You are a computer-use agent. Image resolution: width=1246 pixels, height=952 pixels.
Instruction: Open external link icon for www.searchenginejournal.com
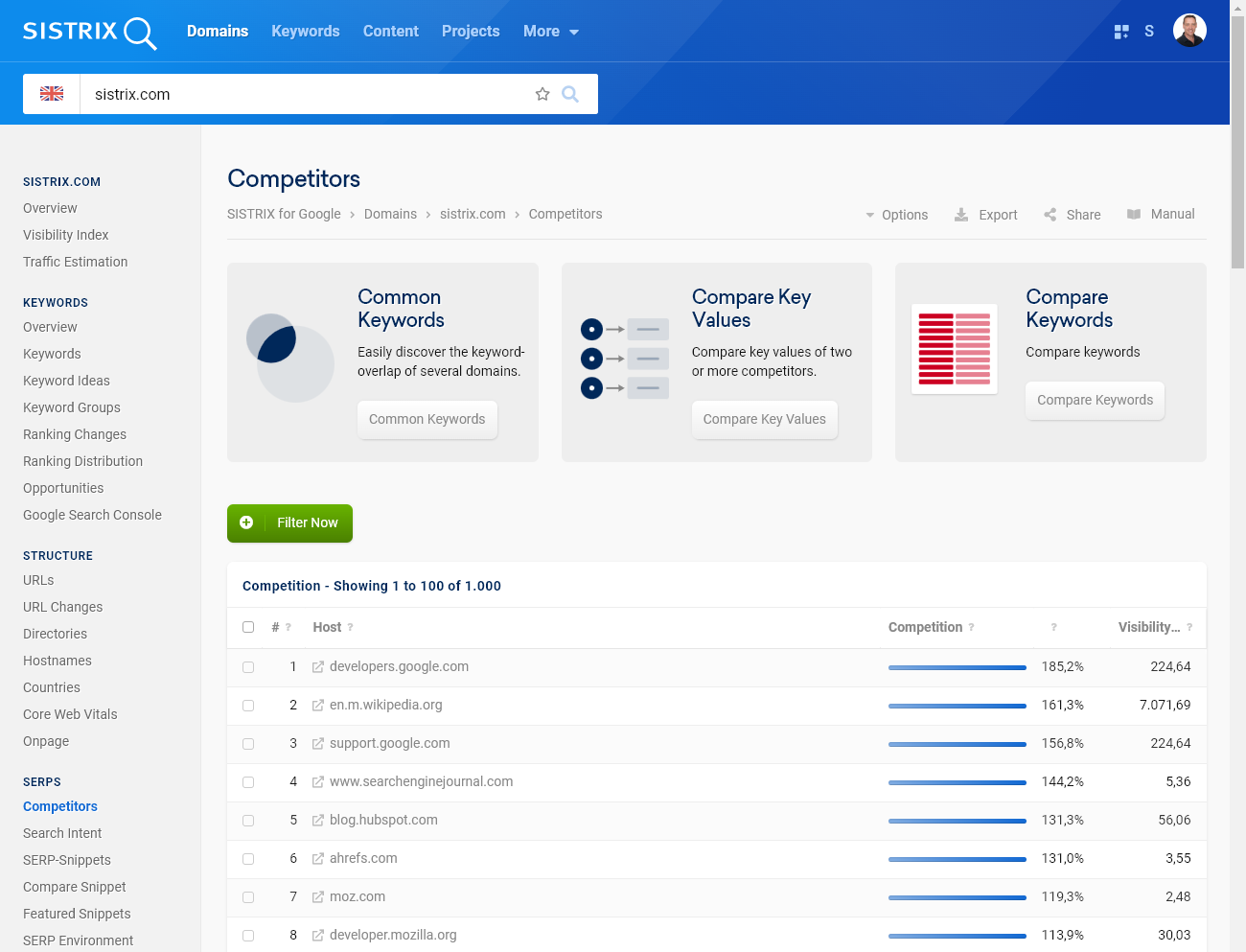[317, 782]
